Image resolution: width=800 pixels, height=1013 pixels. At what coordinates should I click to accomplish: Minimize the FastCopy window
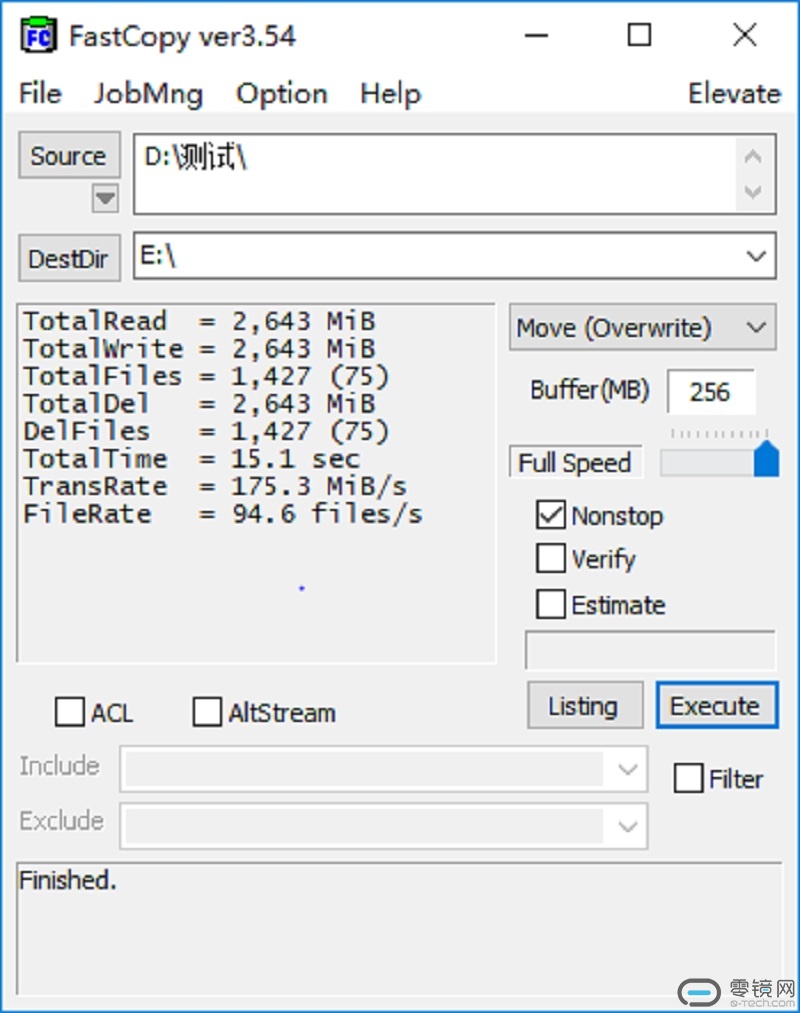(535, 36)
